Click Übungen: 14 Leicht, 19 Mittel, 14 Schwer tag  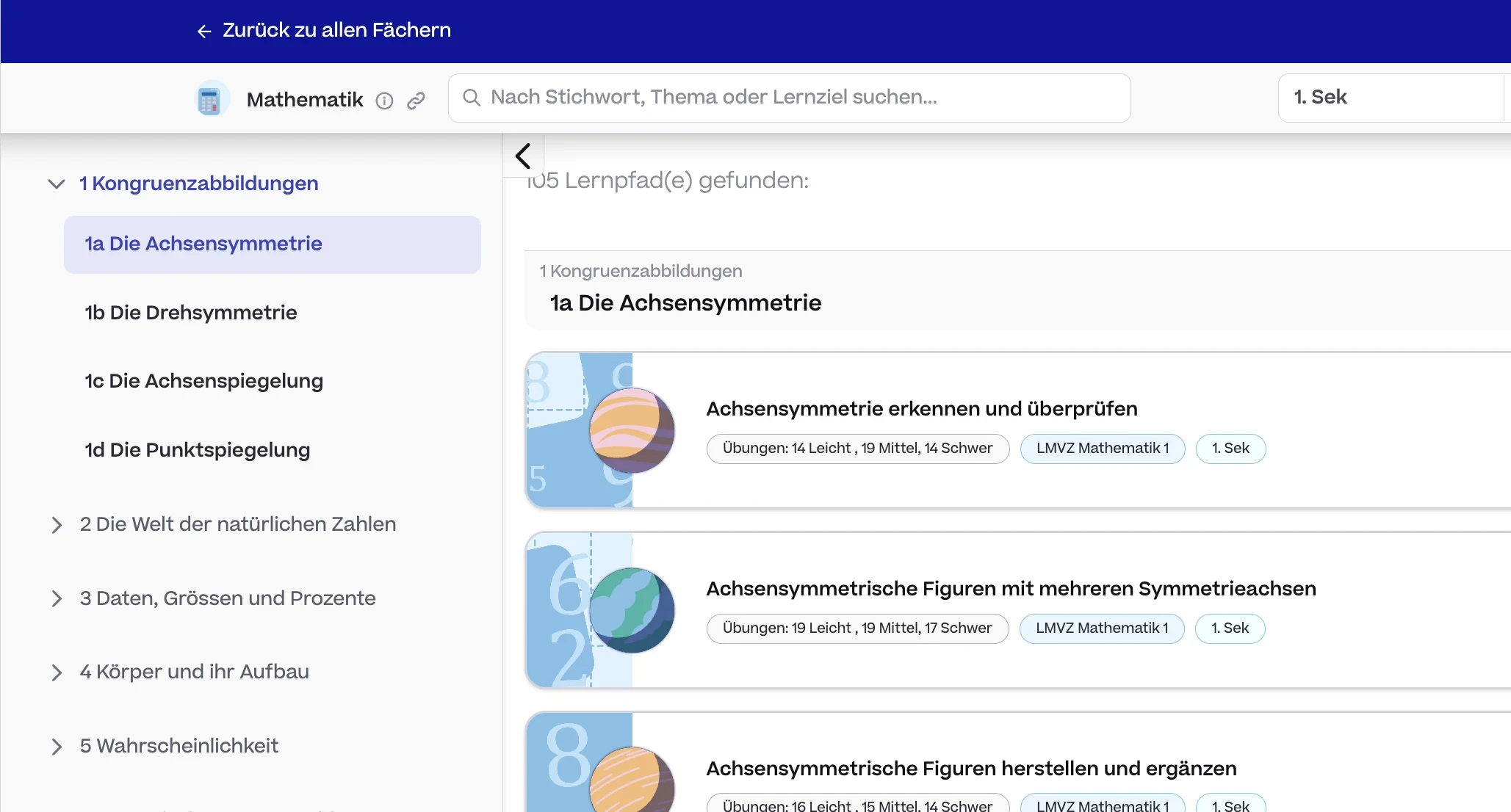pos(858,449)
